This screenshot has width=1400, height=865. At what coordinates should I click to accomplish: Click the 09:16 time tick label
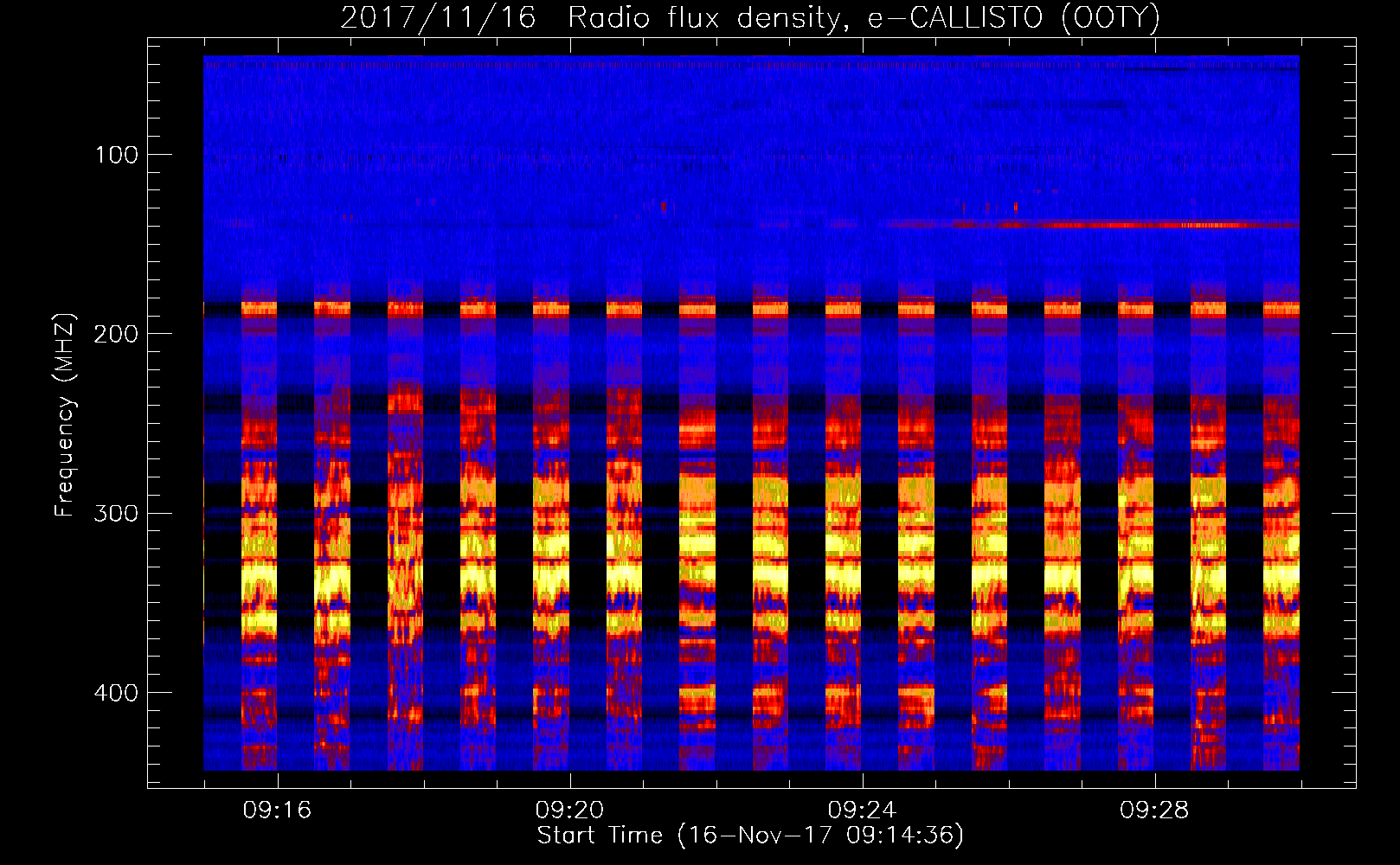(x=277, y=810)
